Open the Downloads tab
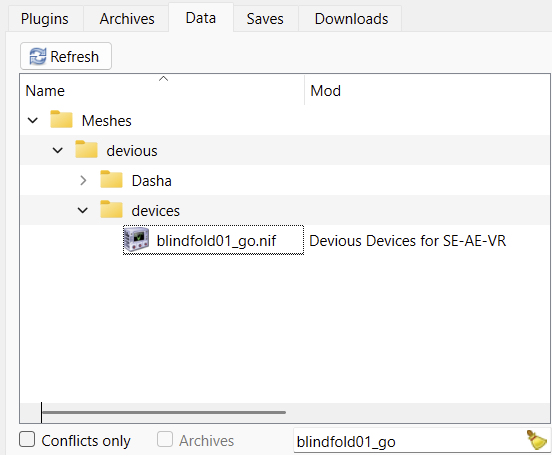Screen dimensions: 552x455 (351, 19)
